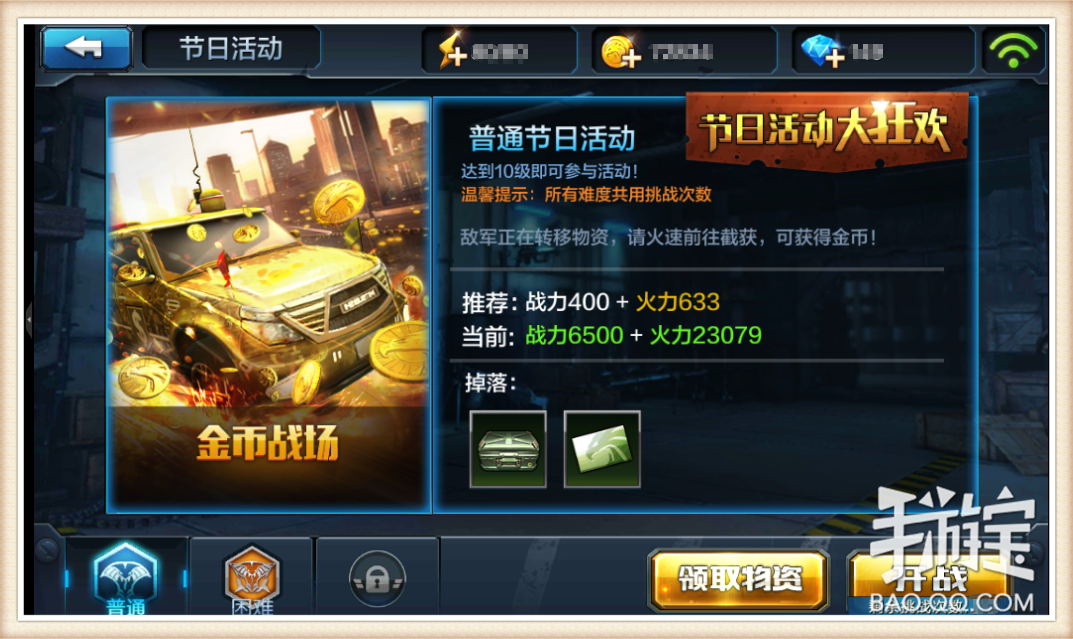Click the 普通节日活动 heading
The image size is (1073, 639).
pos(552,138)
